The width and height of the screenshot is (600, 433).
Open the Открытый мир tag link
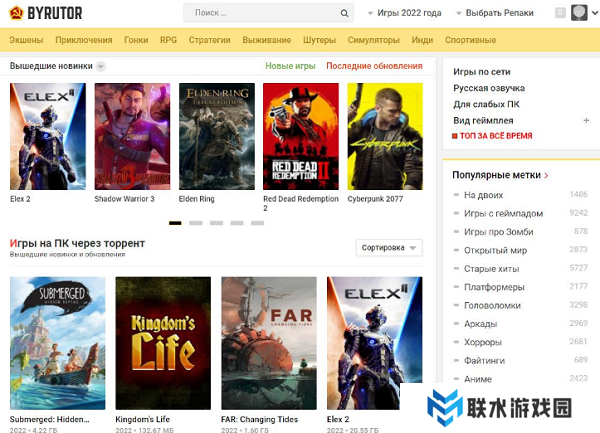(x=495, y=249)
